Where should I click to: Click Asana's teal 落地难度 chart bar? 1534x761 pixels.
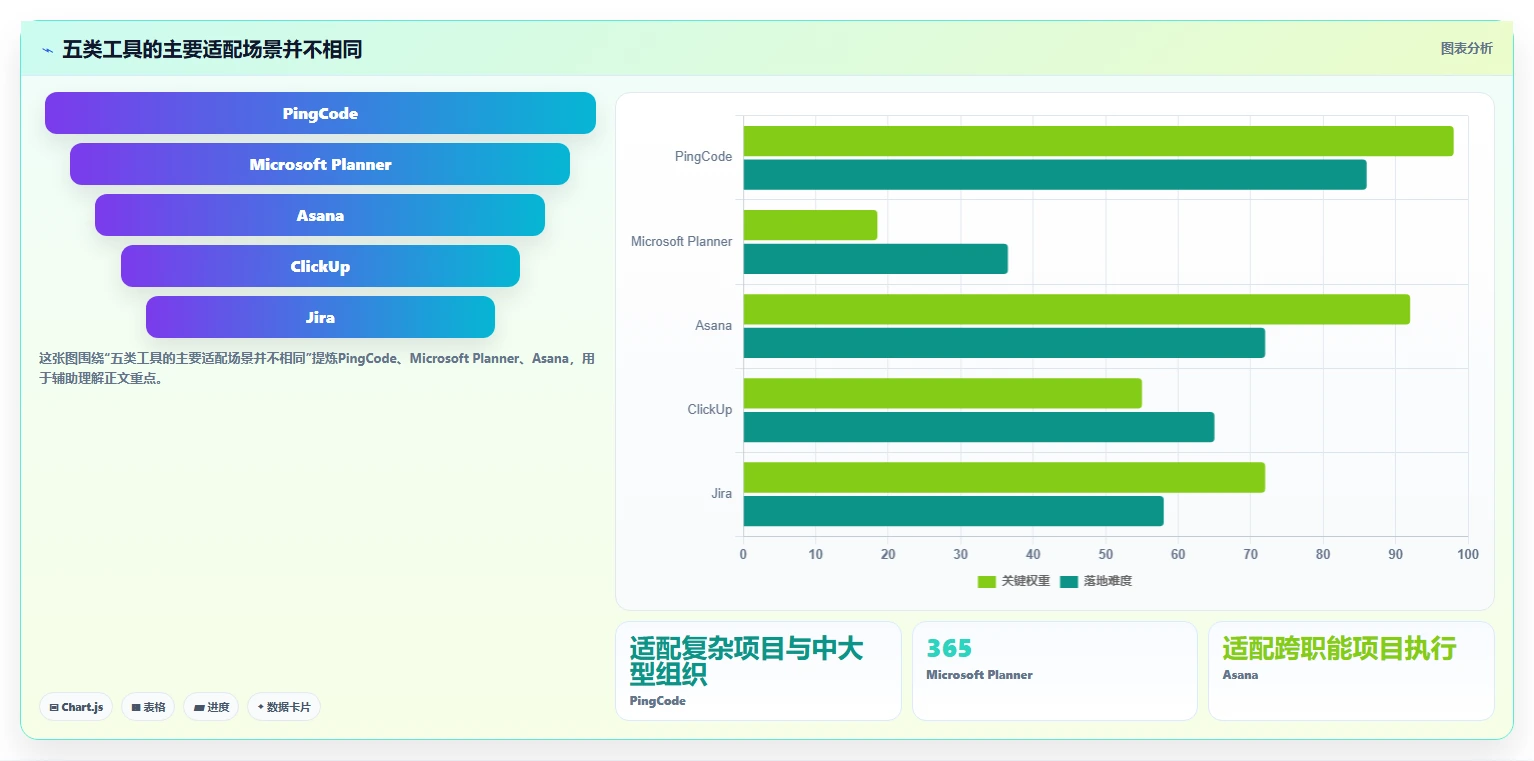[1004, 342]
